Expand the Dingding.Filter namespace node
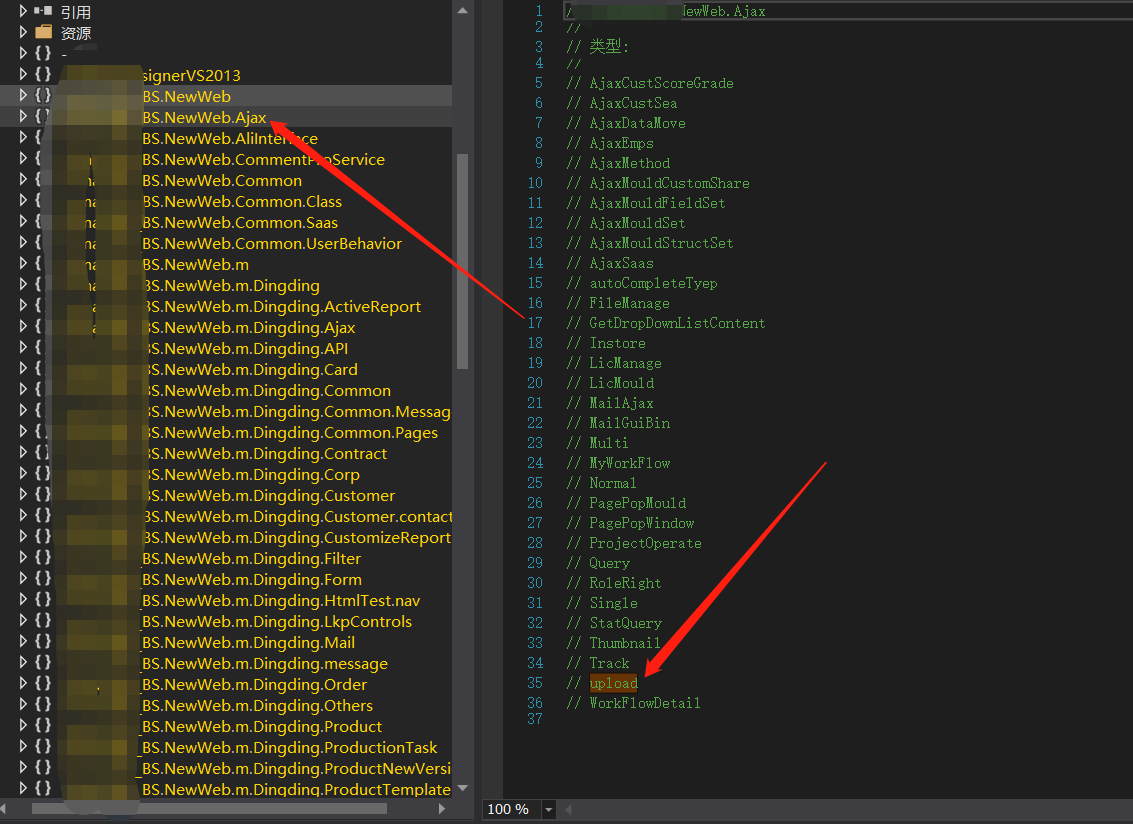This screenshot has width=1133, height=824. 23,557
